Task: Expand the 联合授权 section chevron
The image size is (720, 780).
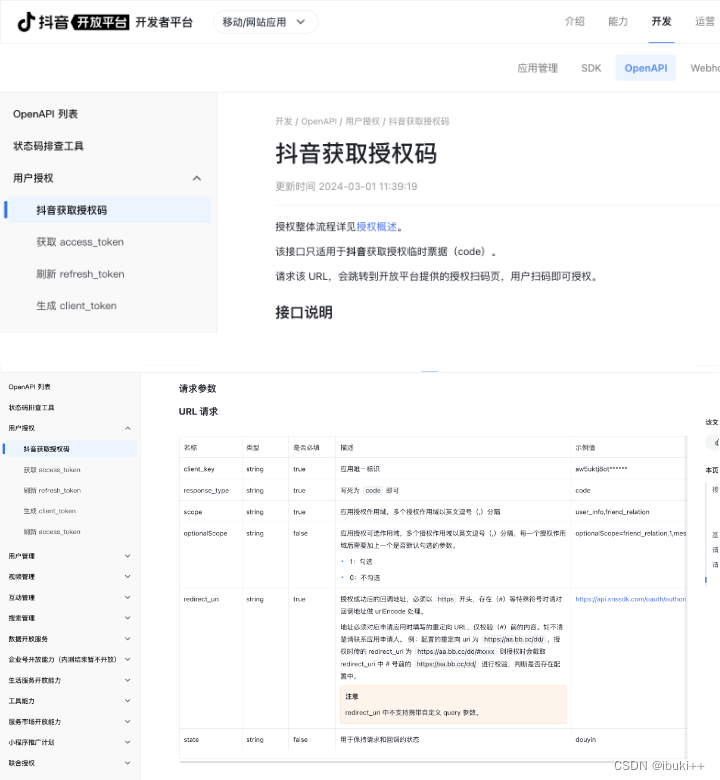Action: (x=128, y=763)
